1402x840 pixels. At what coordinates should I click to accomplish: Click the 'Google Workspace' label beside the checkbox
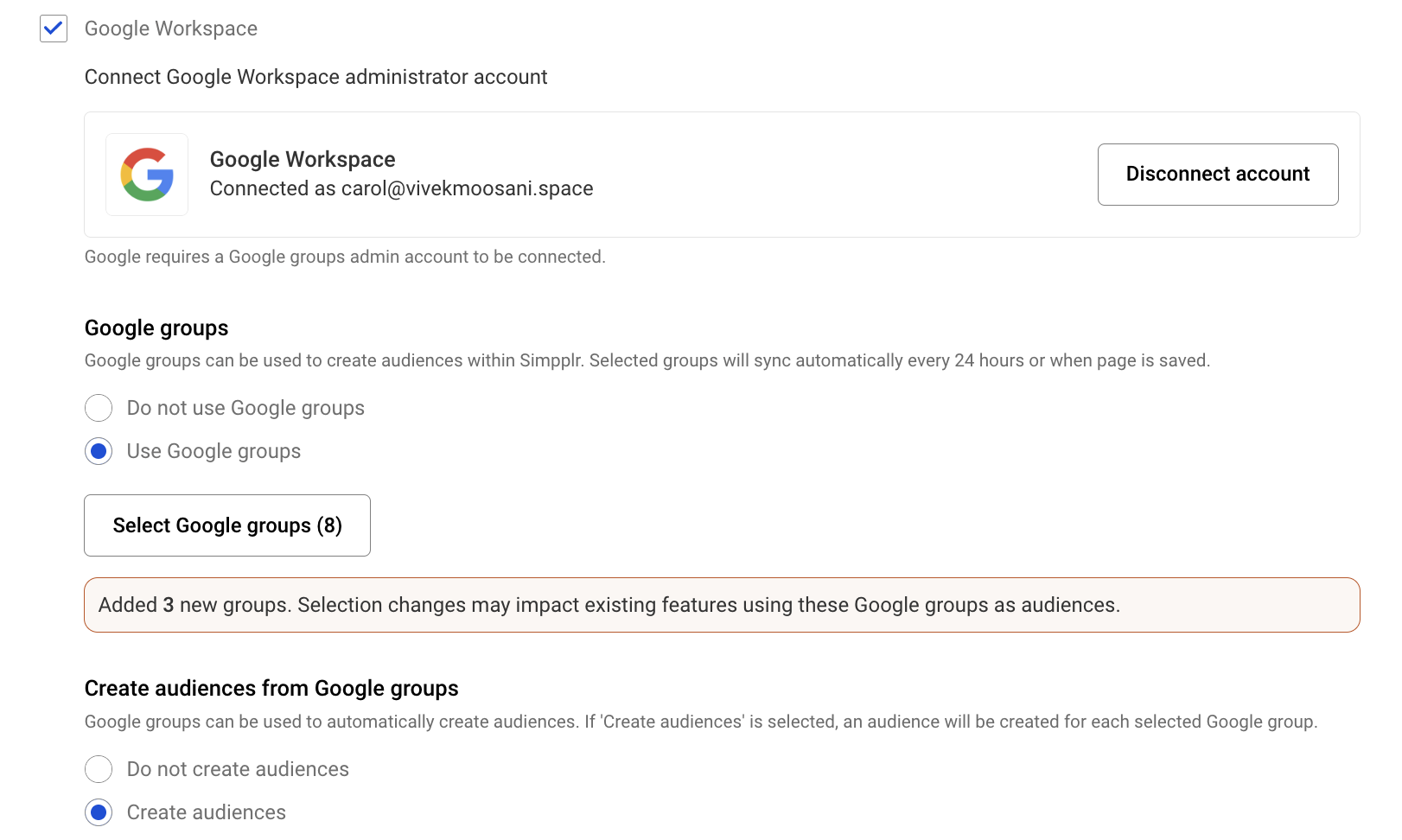coord(170,29)
